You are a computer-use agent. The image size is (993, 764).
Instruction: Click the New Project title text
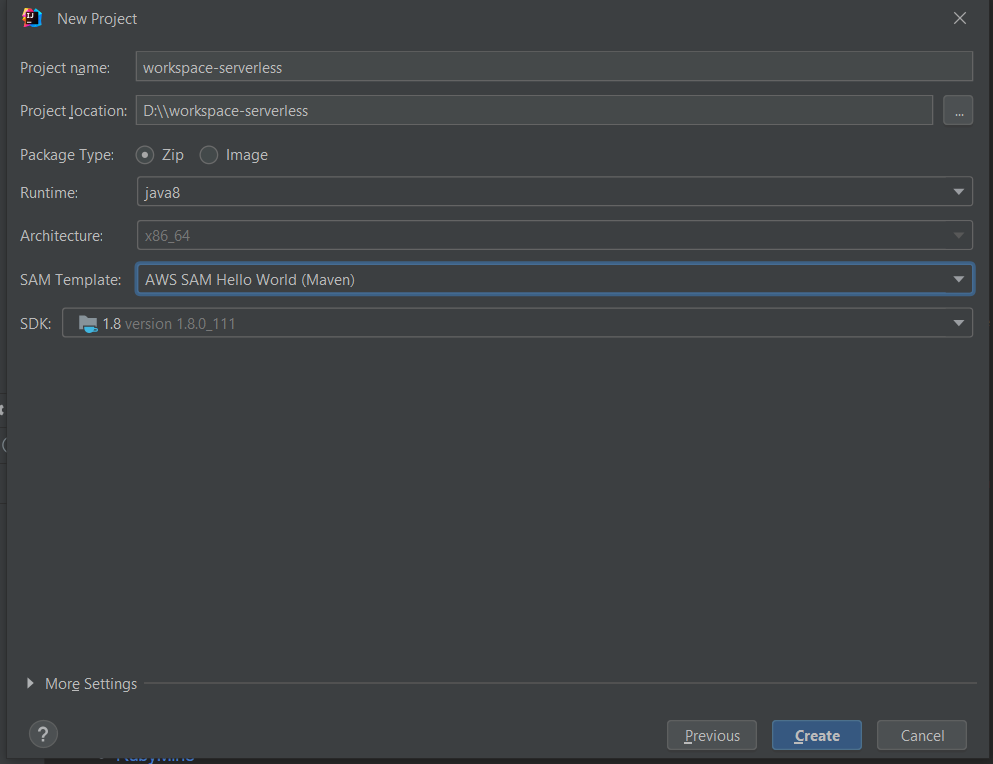97,19
